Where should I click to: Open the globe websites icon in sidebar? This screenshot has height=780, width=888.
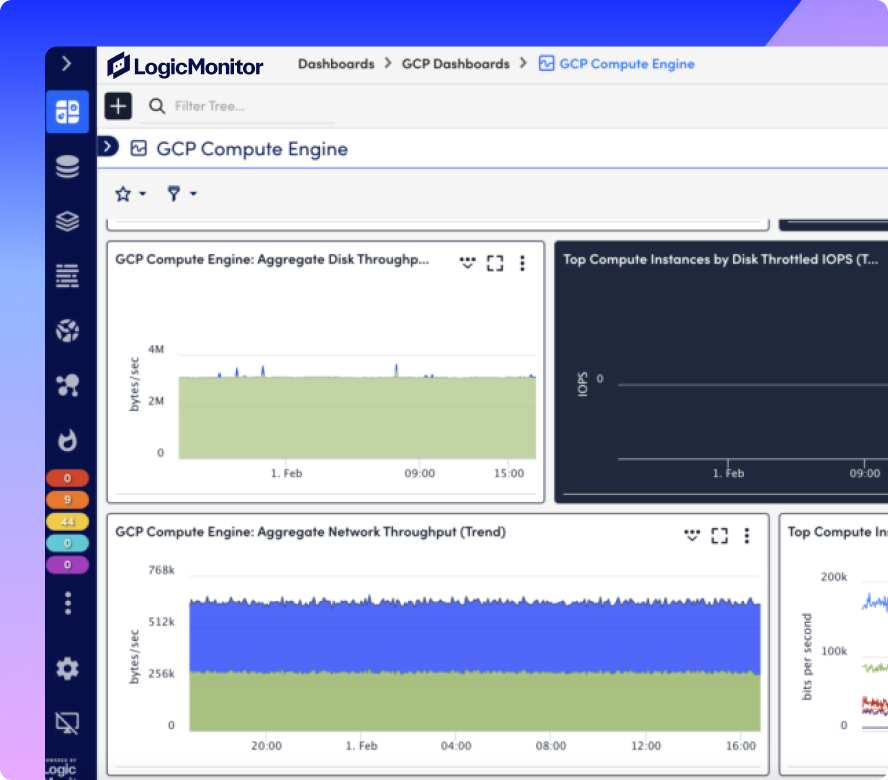click(x=67, y=330)
